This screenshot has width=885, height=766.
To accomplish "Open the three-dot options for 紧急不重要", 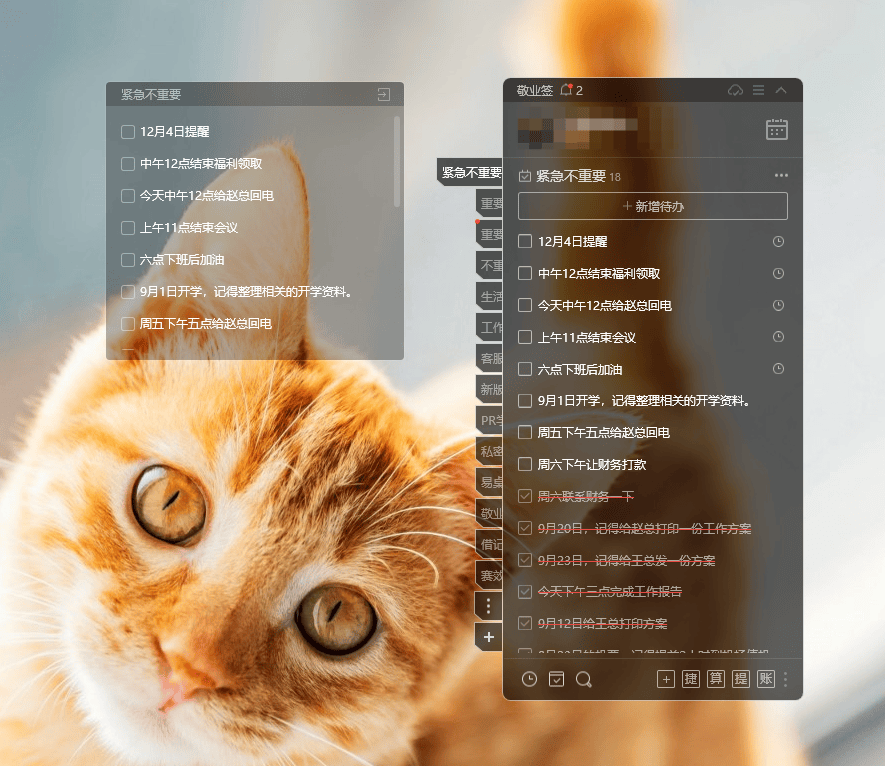I will 781,176.
